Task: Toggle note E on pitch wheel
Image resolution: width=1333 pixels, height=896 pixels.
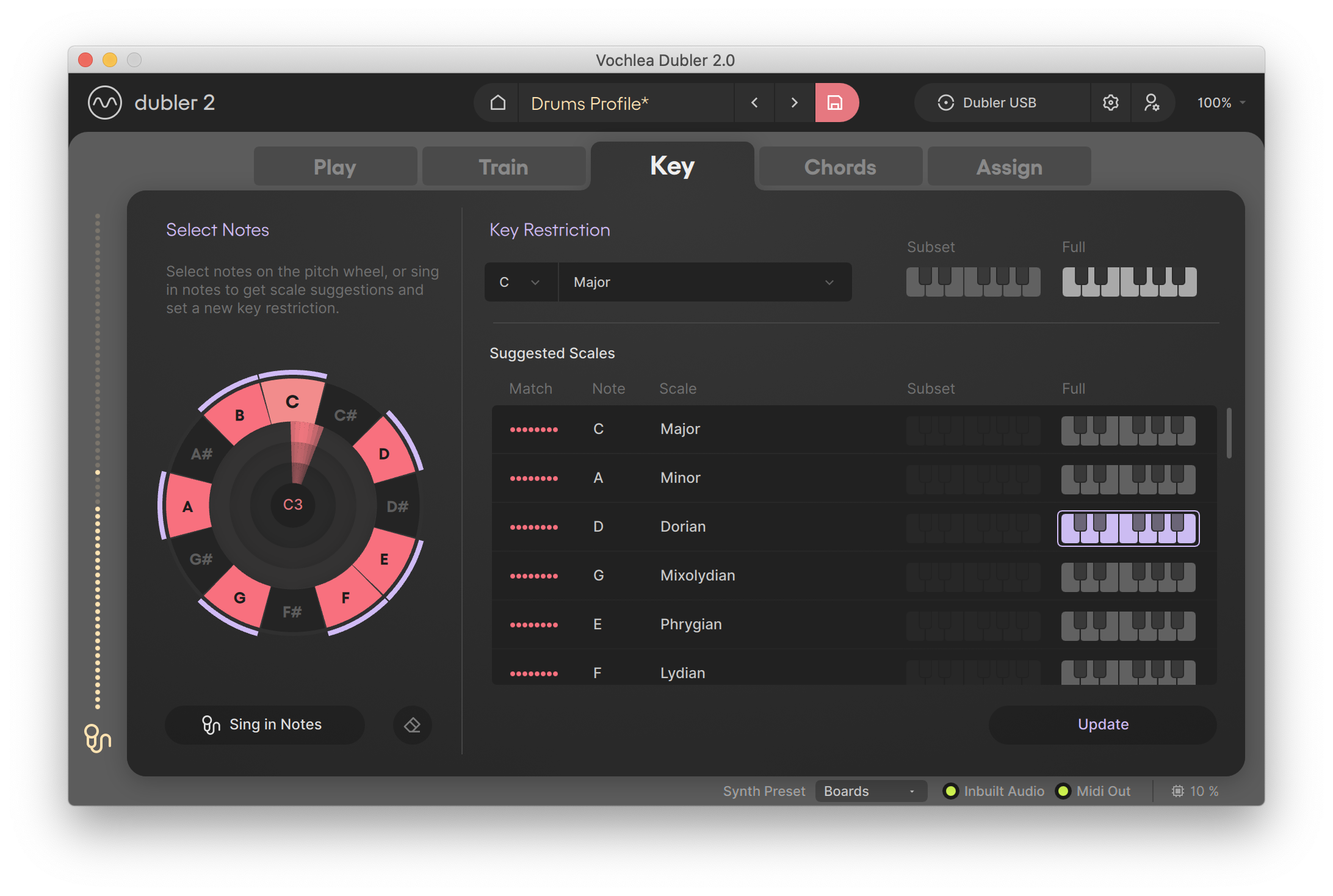Action: pos(384,558)
